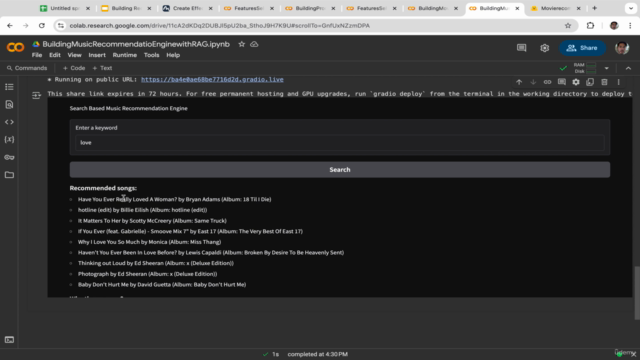Click 'completed at 4:30 PM' status text
The width and height of the screenshot is (640, 360).
tap(318, 354)
